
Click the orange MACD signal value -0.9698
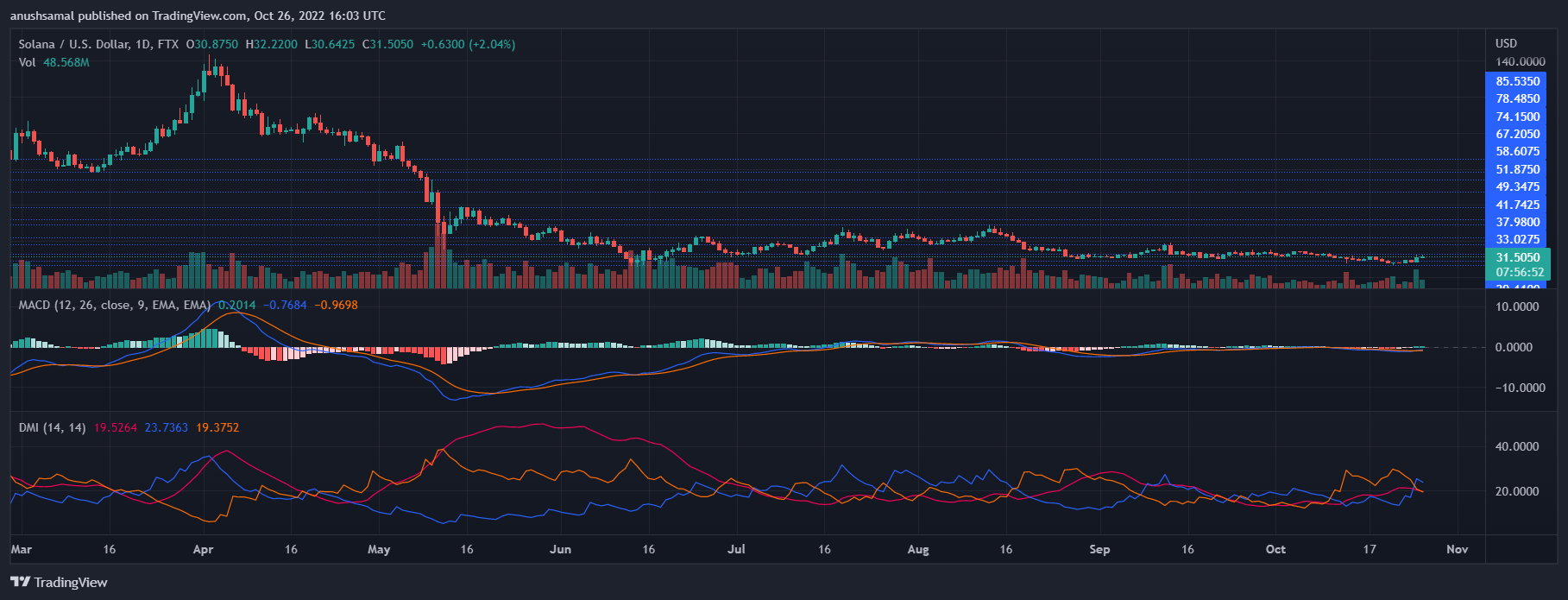[336, 305]
